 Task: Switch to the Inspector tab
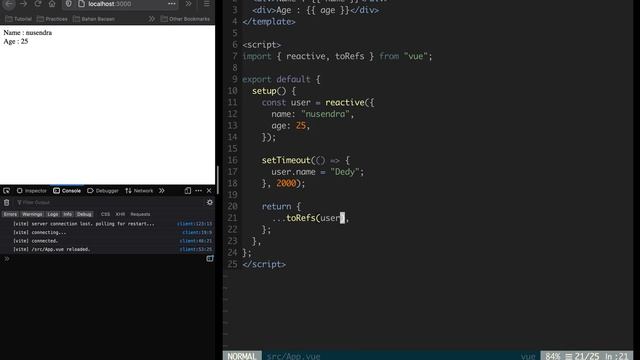(31, 191)
